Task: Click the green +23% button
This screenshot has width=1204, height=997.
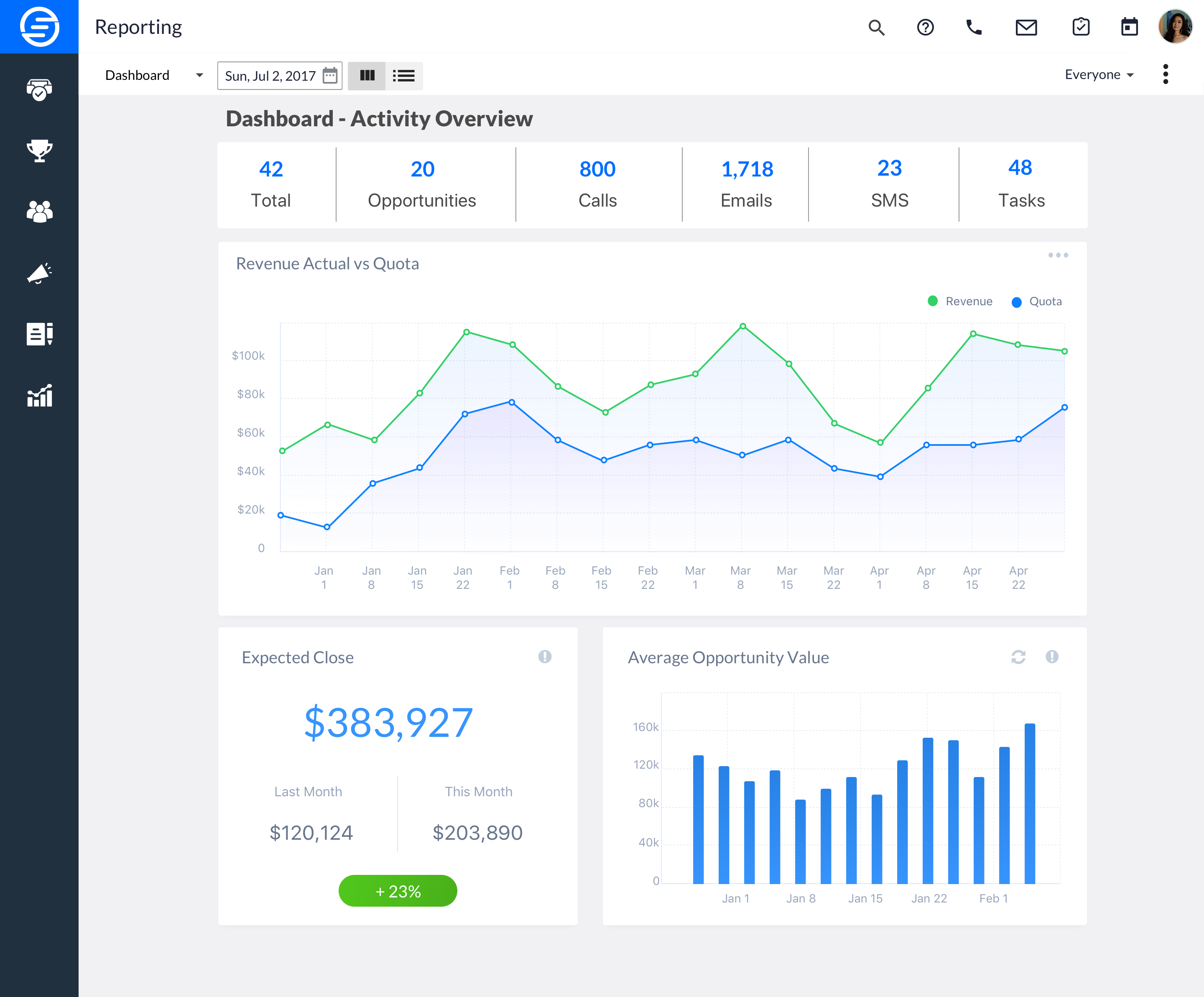Action: pyautogui.click(x=397, y=891)
